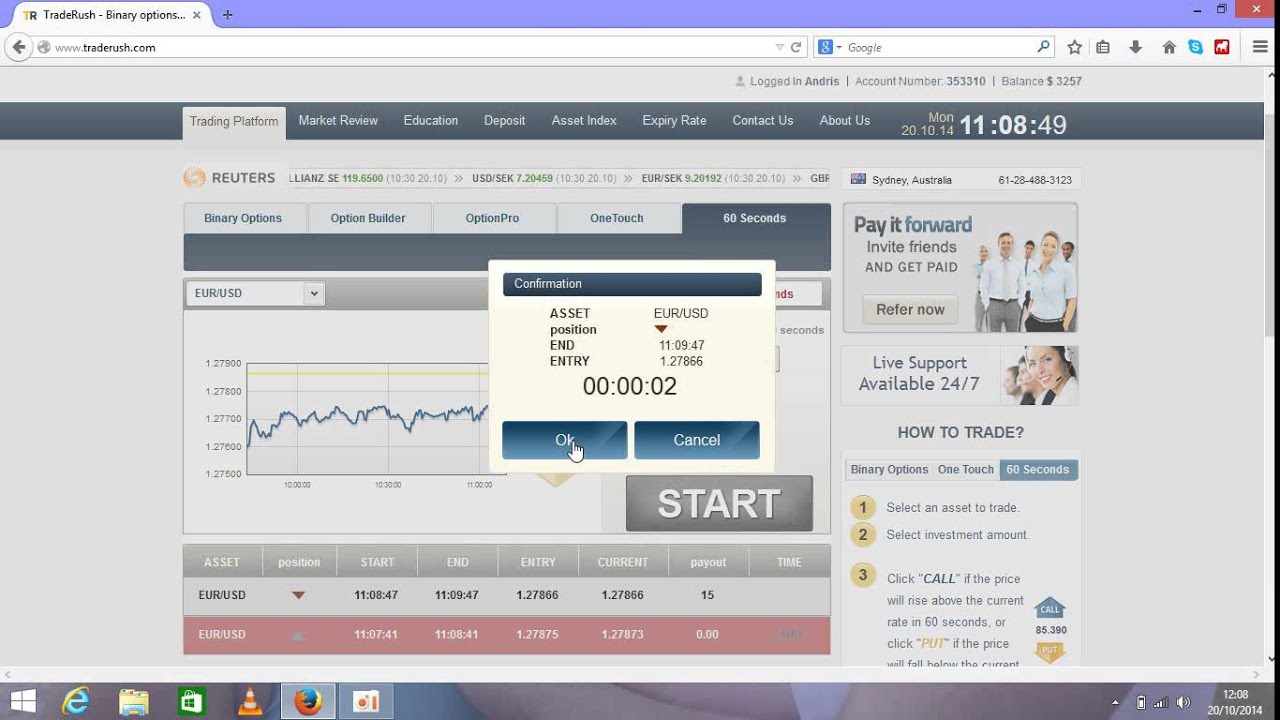Click the EUR/SEK 9.20192 ticker item
Image resolution: width=1280 pixels, height=720 pixels.
tap(714, 178)
